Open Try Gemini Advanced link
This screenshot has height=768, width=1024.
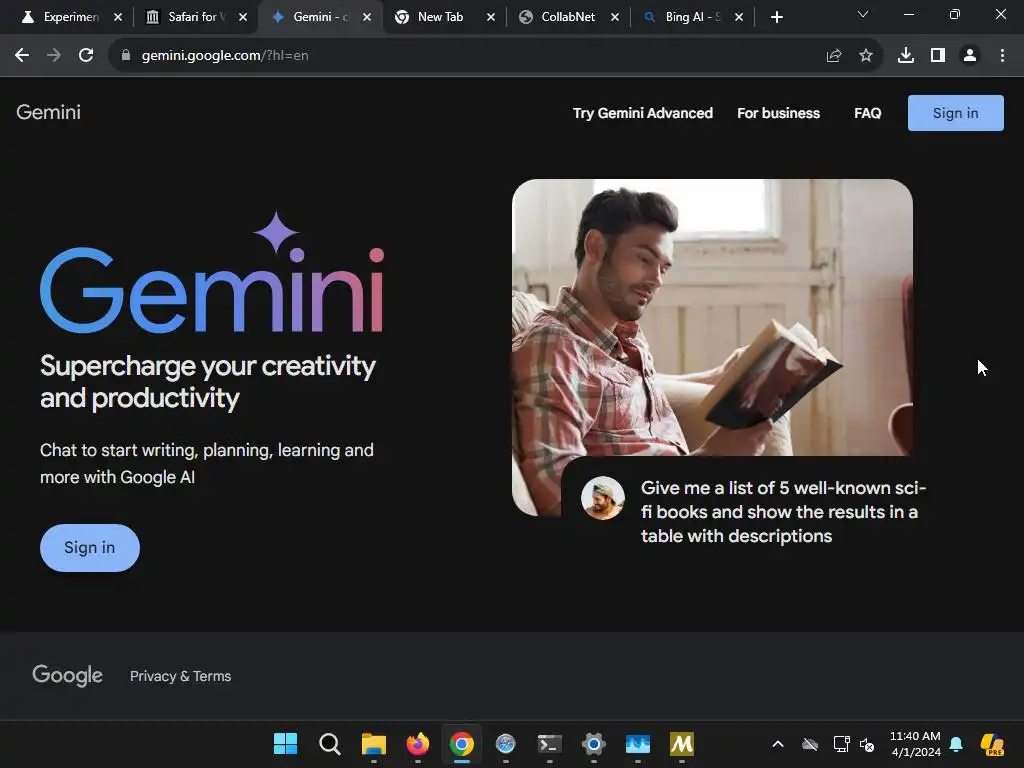point(643,113)
